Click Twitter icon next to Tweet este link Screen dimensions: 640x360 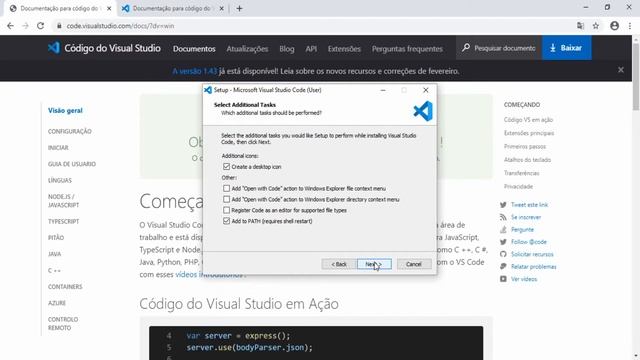503,205
